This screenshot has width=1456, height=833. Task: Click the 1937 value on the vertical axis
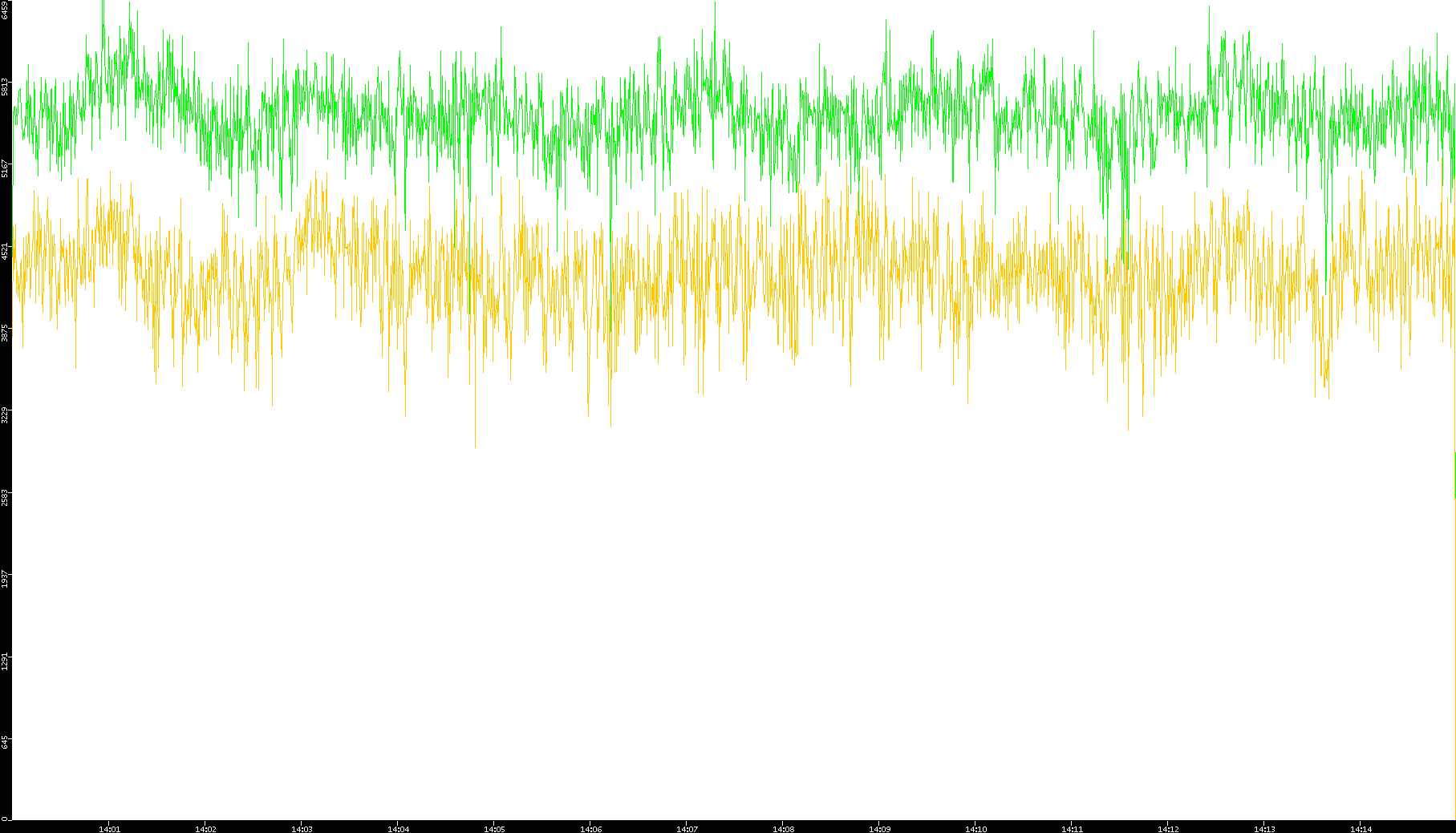tap(6, 579)
